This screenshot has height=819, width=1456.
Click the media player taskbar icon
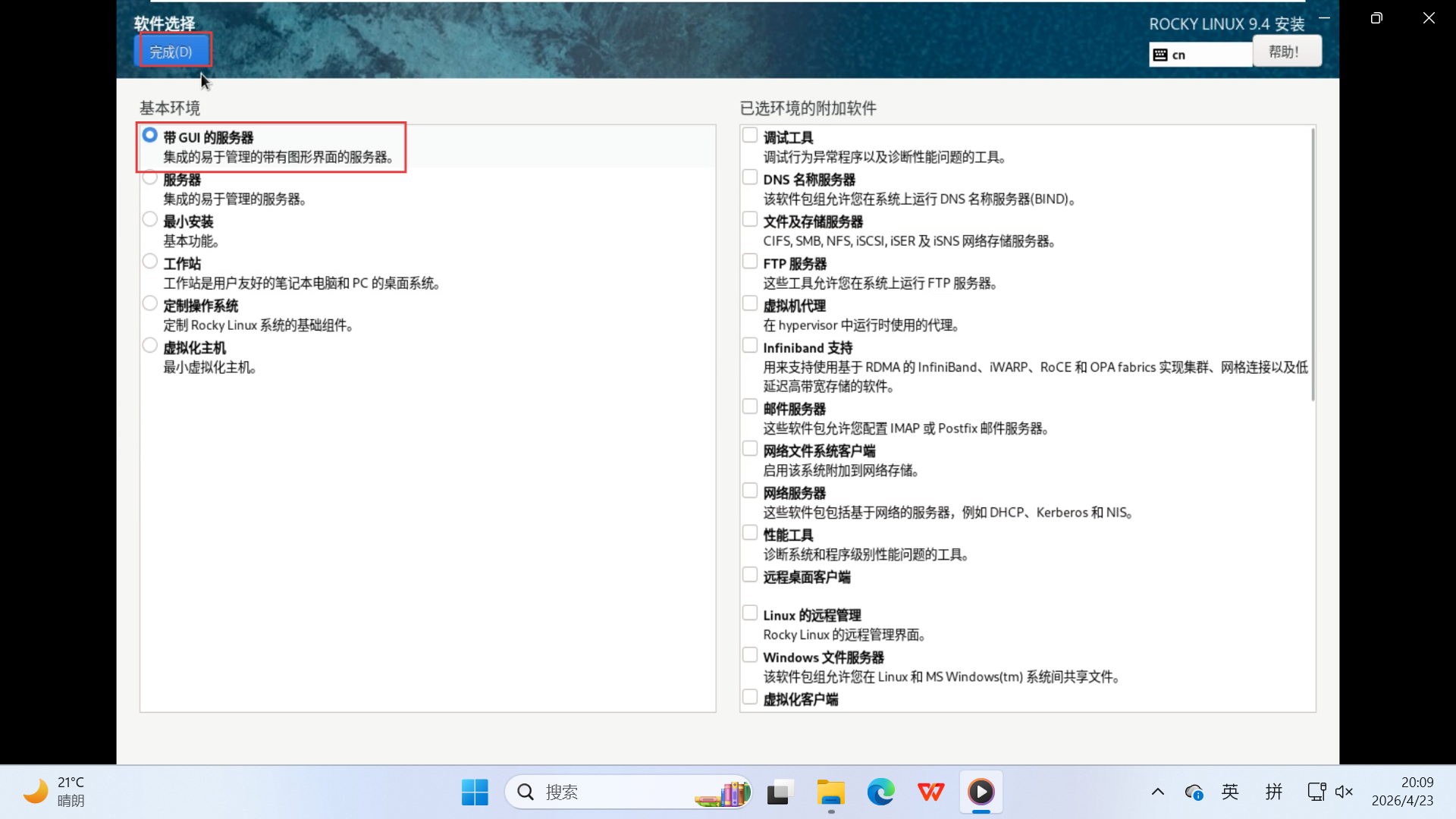(981, 792)
